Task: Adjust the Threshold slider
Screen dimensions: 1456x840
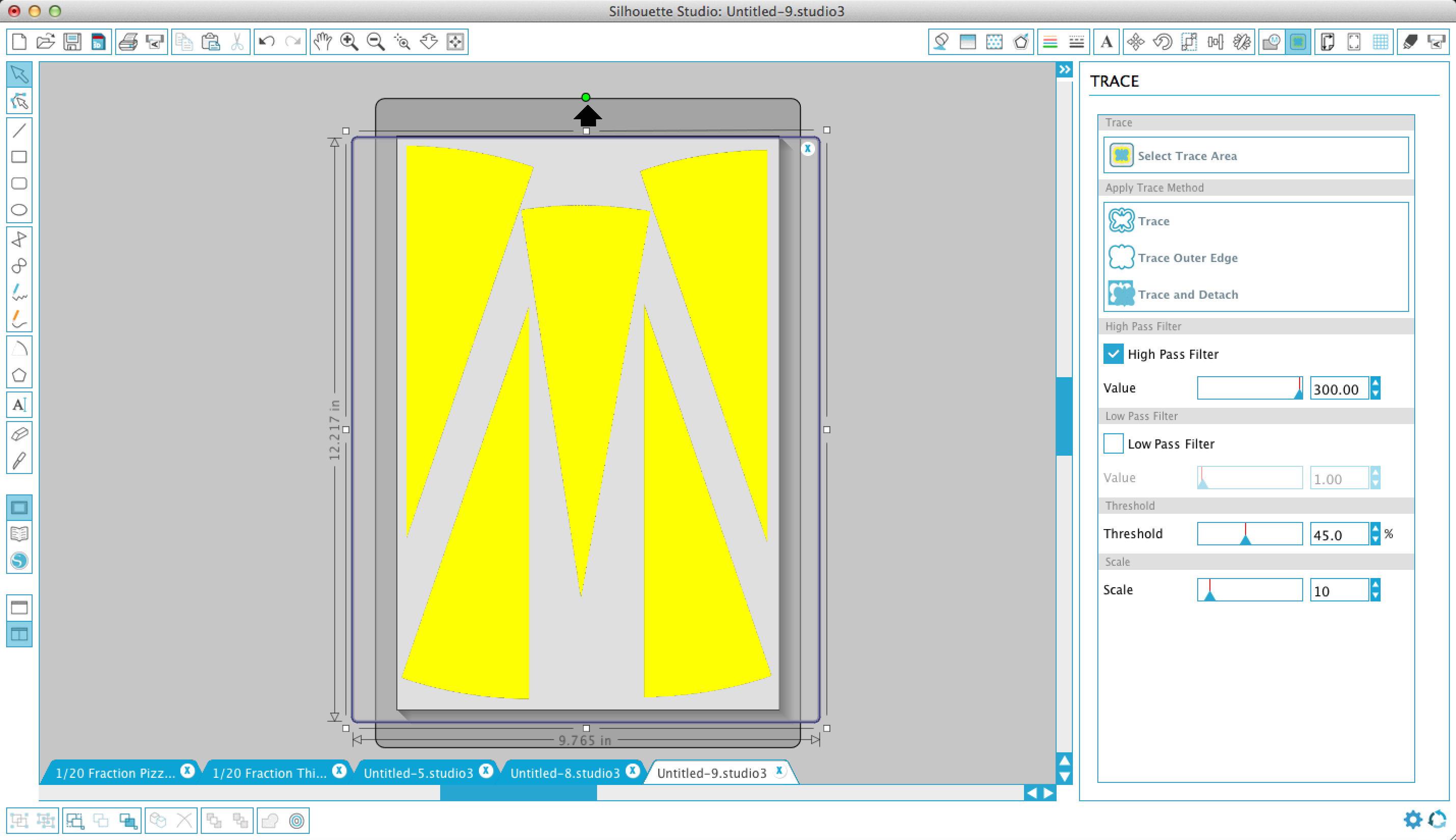Action: (1250, 534)
